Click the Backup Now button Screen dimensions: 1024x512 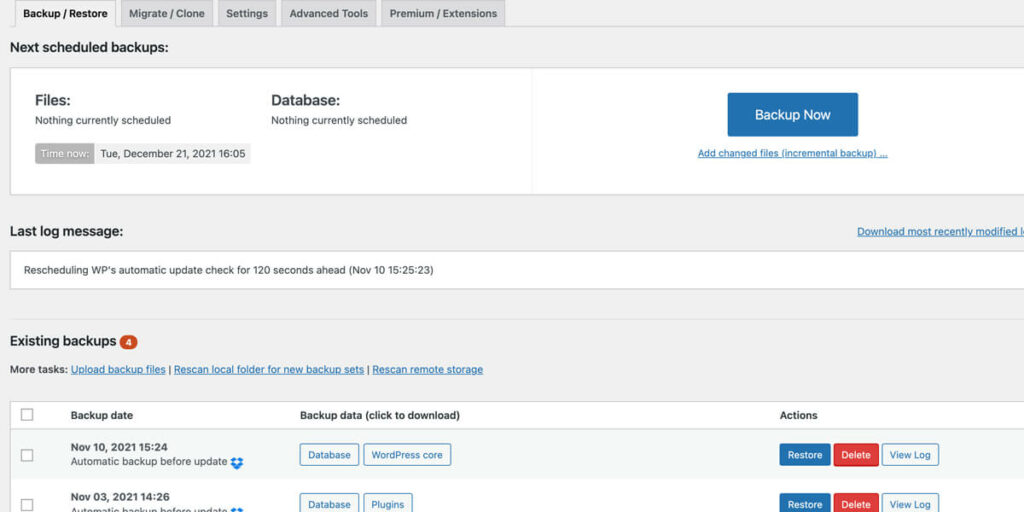tap(792, 115)
